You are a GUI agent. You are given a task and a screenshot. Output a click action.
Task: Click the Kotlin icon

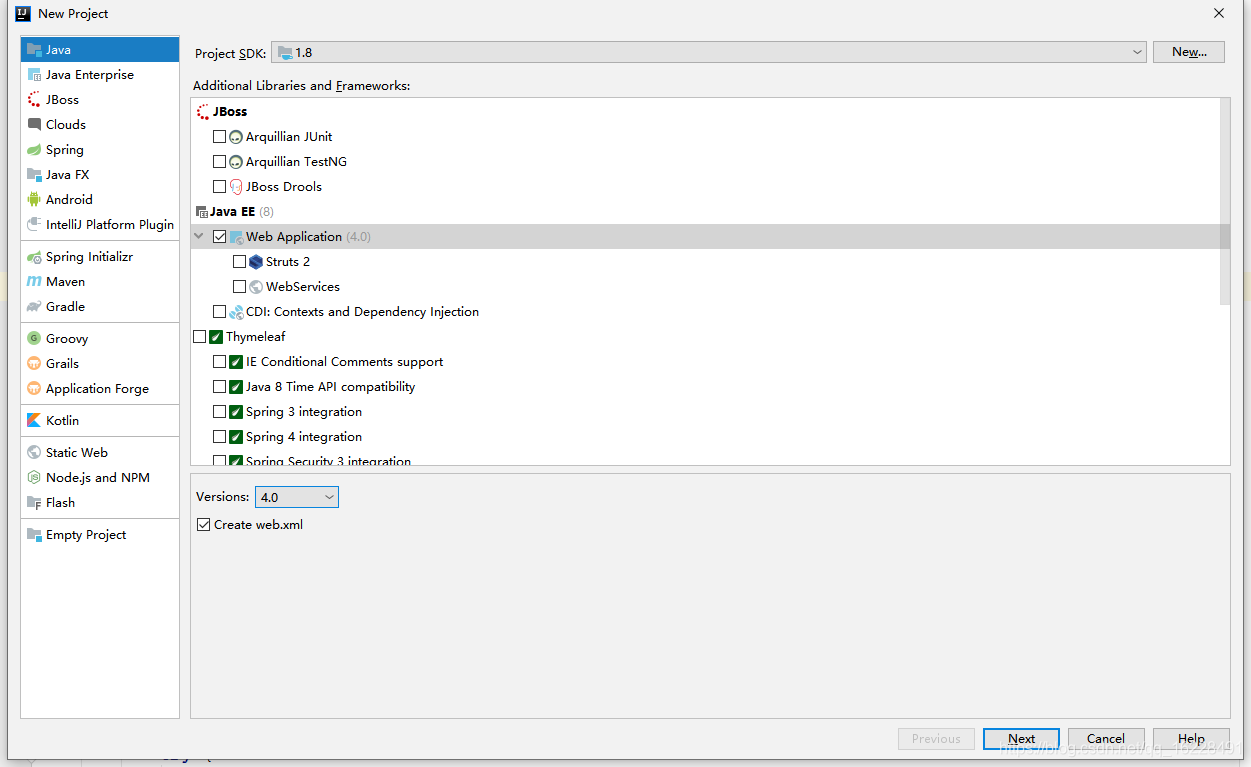[34, 420]
